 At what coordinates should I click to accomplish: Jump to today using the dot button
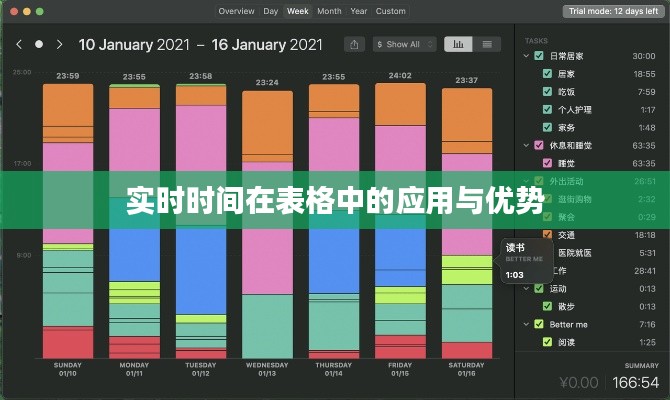[39, 44]
